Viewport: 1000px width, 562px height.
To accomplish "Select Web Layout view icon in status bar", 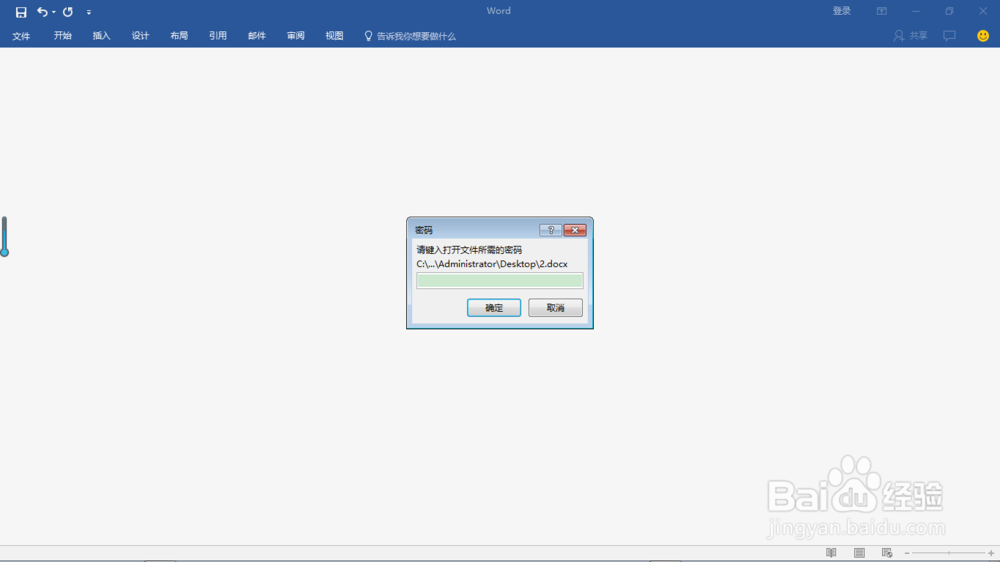I will coord(887,552).
